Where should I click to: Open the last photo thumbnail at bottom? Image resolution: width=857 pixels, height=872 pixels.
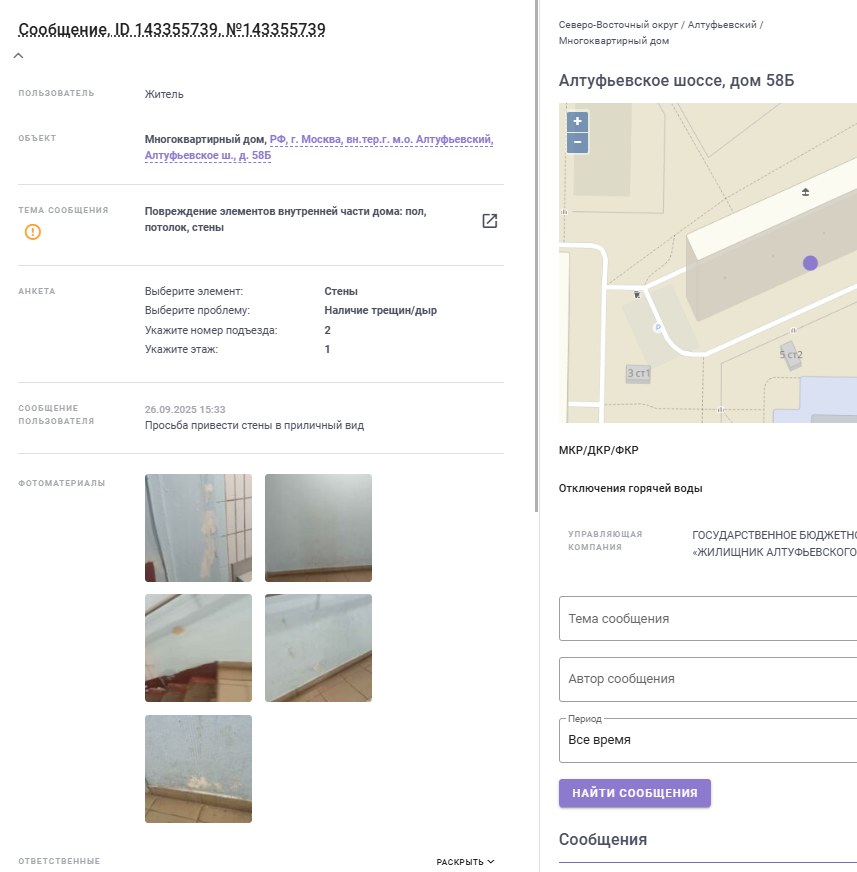198,768
